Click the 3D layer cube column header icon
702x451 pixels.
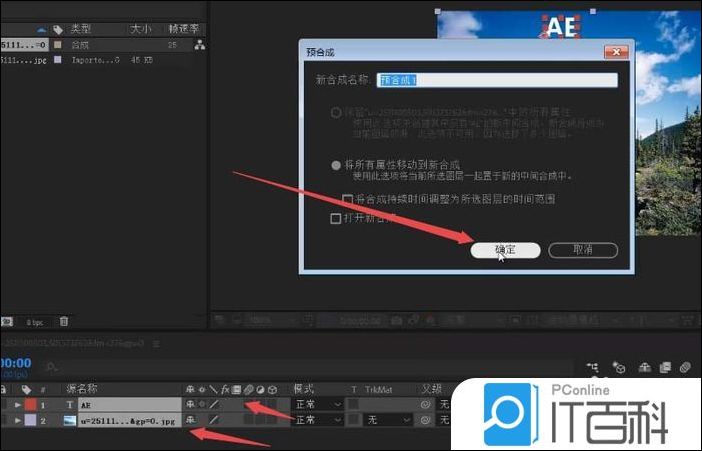click(272, 389)
